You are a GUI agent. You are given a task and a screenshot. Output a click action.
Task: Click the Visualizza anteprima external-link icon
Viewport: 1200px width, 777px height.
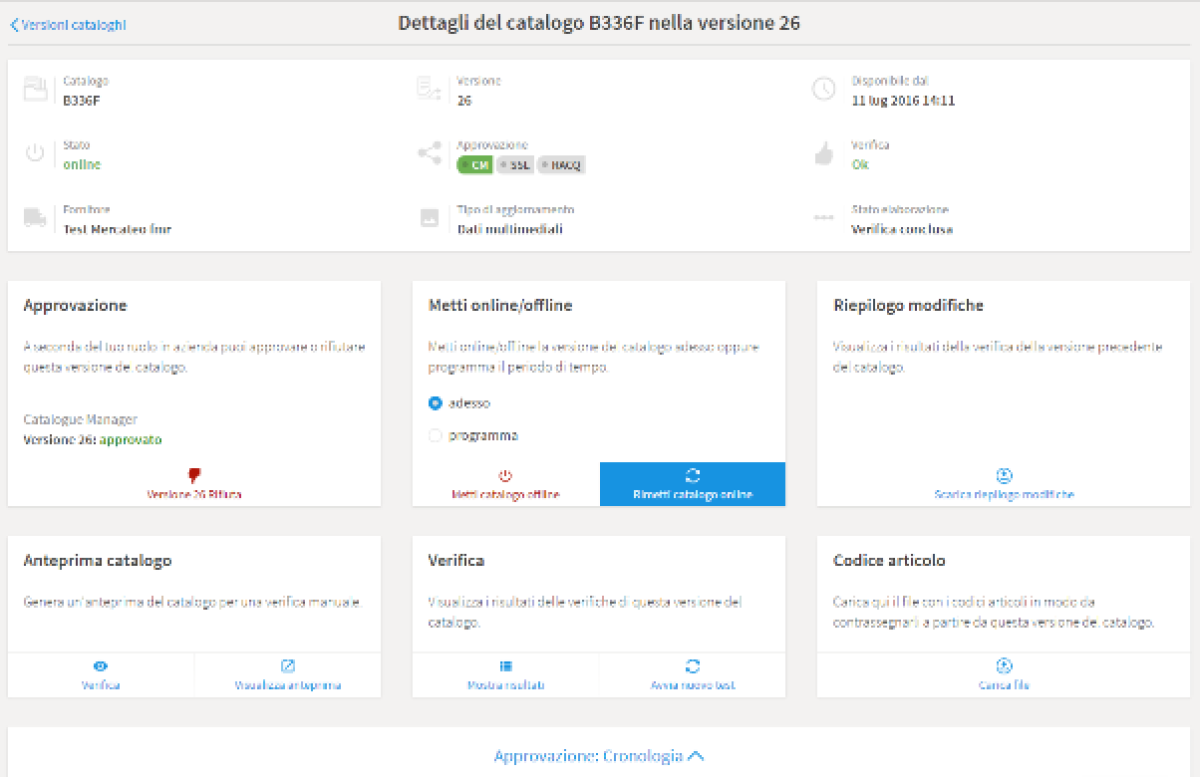coord(288,666)
